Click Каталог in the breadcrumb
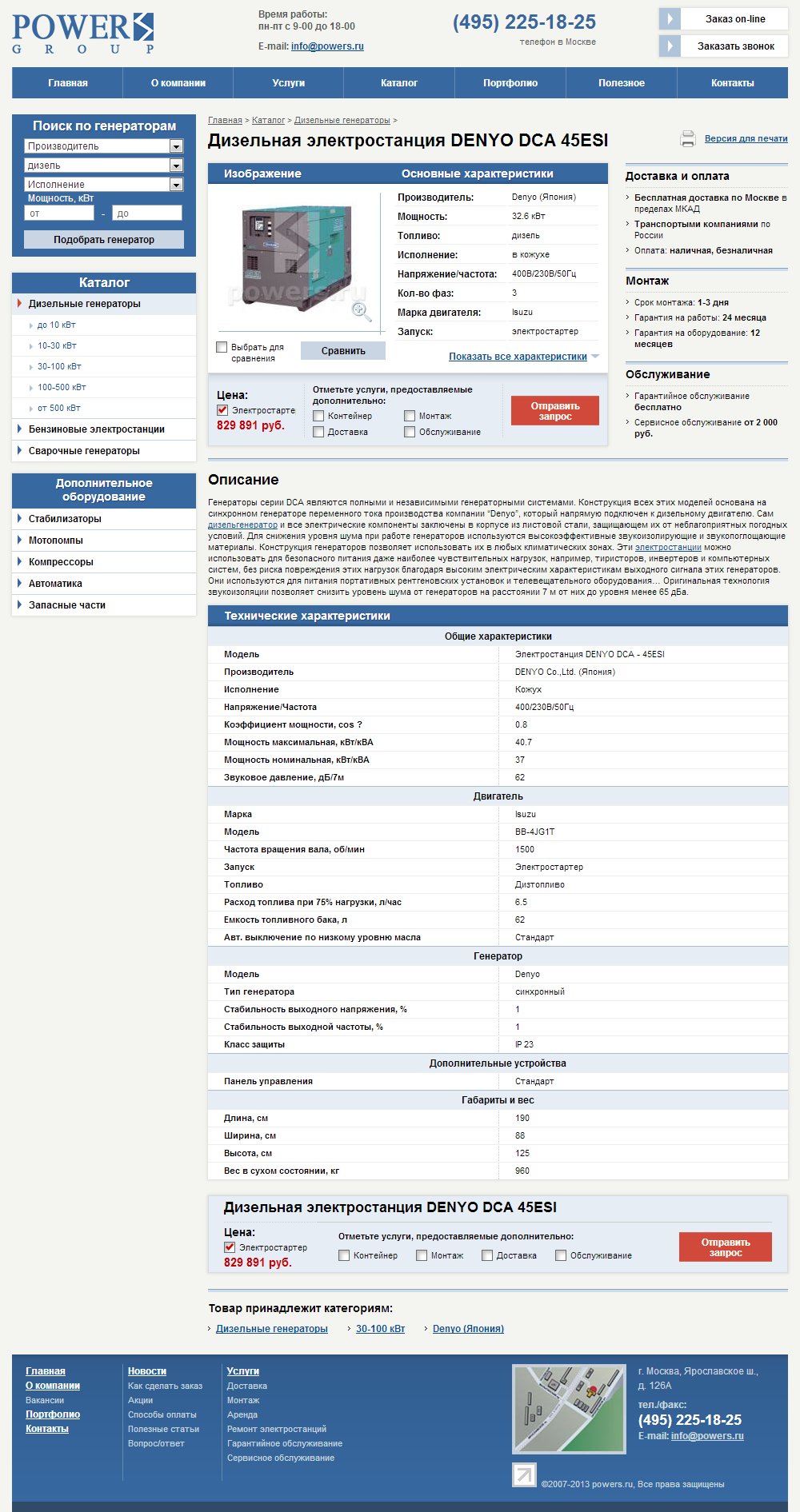 click(x=268, y=121)
